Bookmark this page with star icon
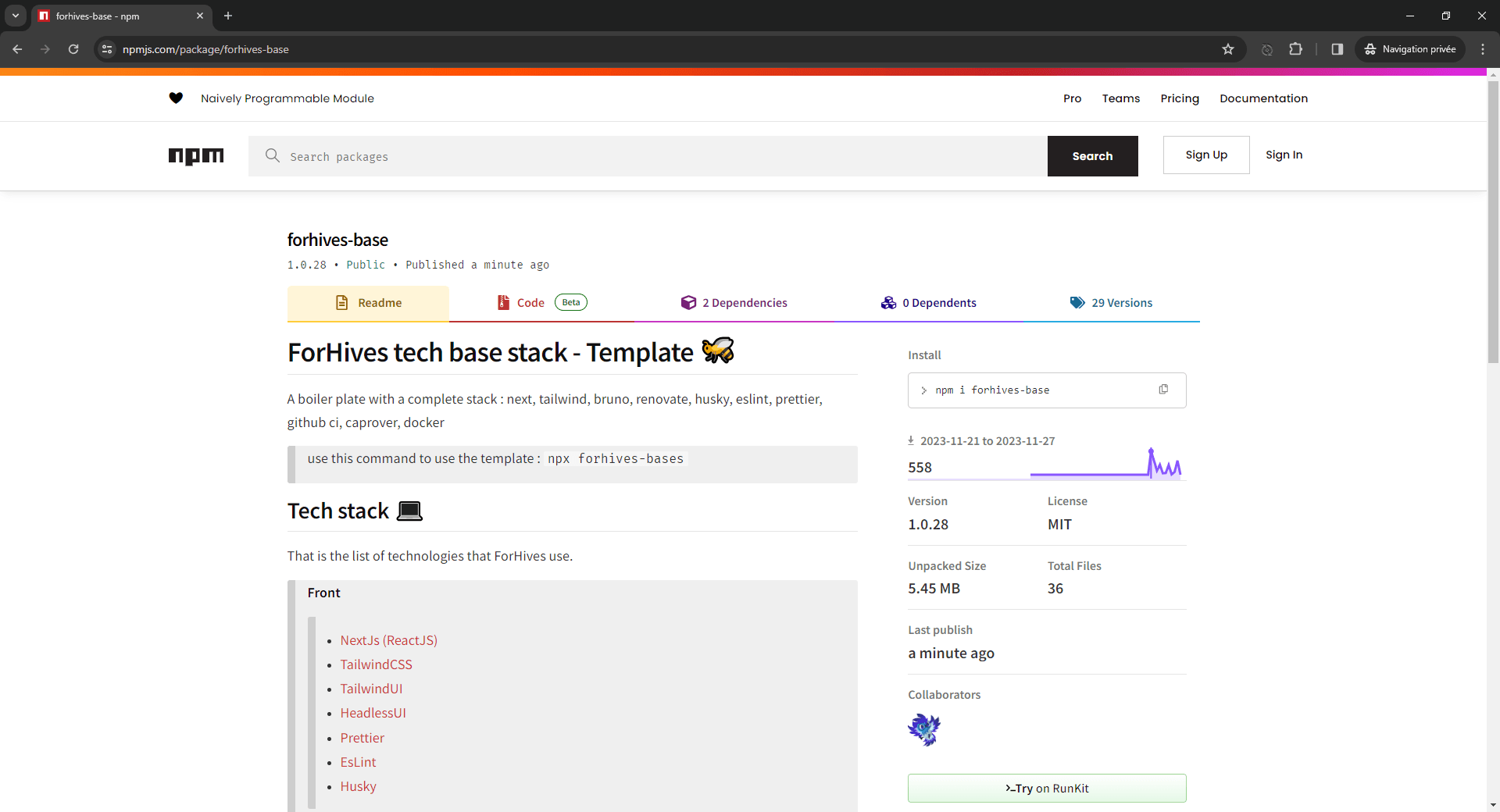This screenshot has width=1500, height=812. coord(1228,49)
